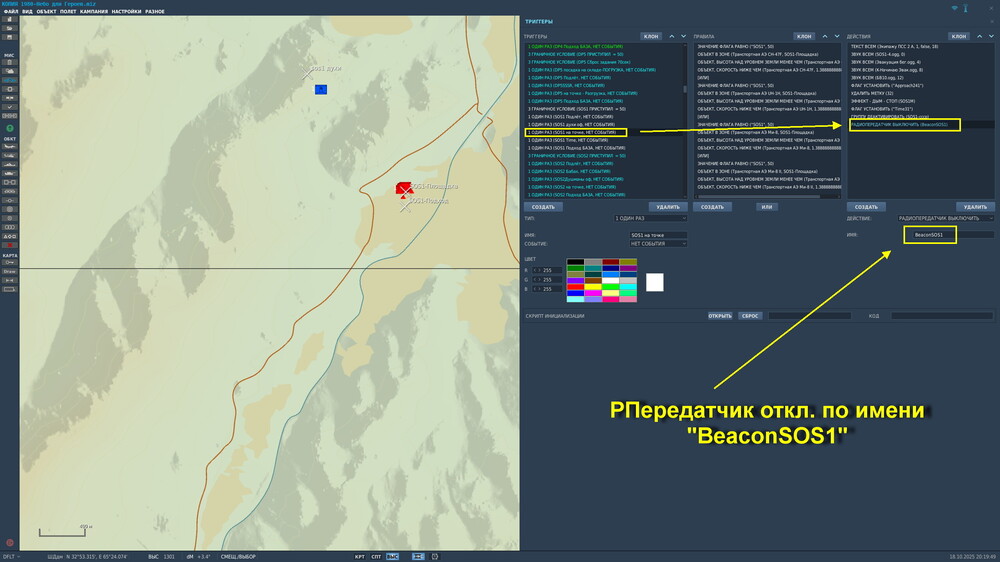Click КЛОН button in ДЕЙСТВИЯ panel

959,36
